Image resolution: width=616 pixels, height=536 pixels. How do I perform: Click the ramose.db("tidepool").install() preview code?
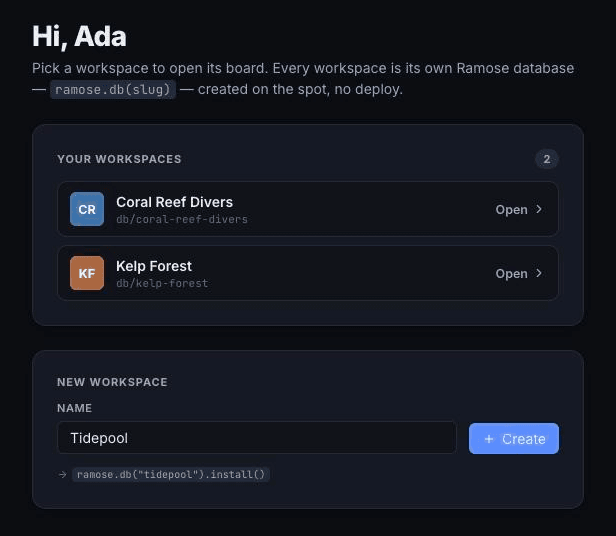pos(171,474)
